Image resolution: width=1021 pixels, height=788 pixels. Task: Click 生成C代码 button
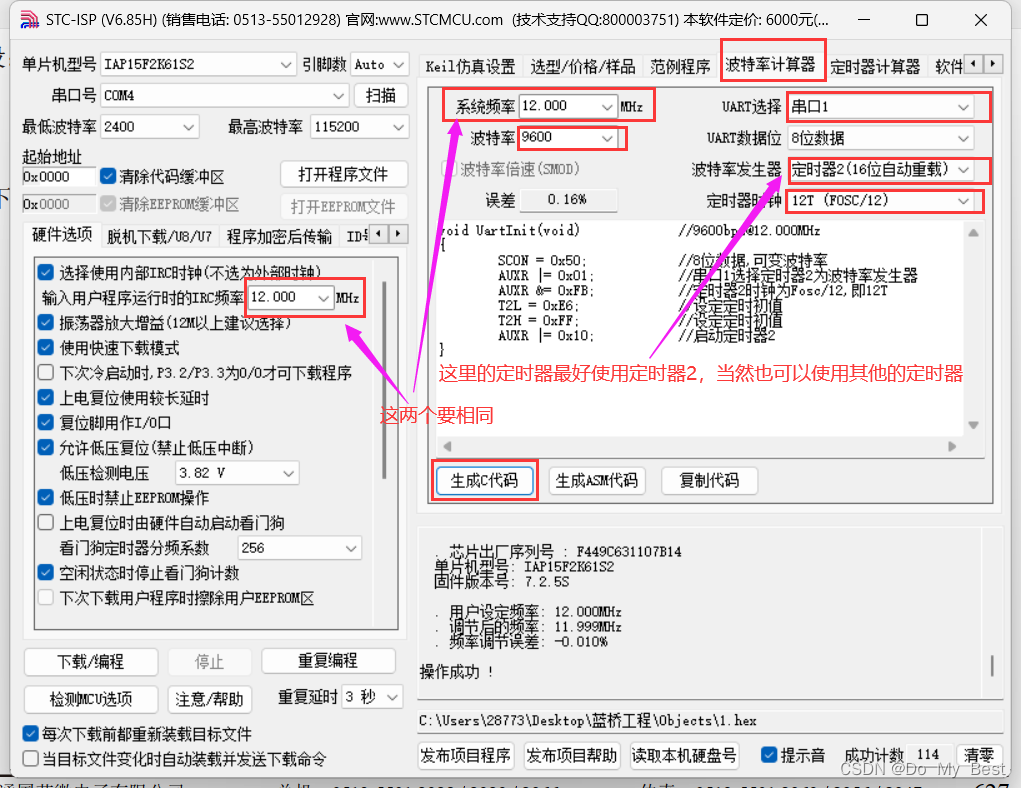(x=484, y=481)
